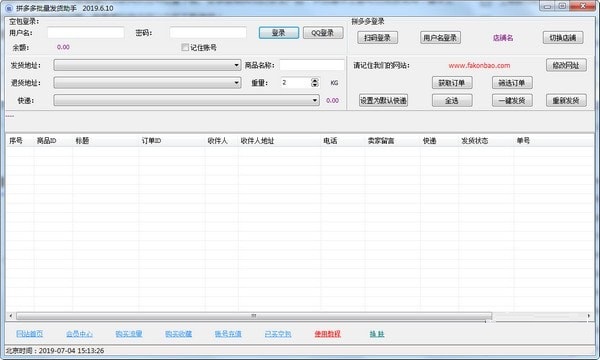Close the window
Viewport: 600px width, 360px height.
(582, 6)
